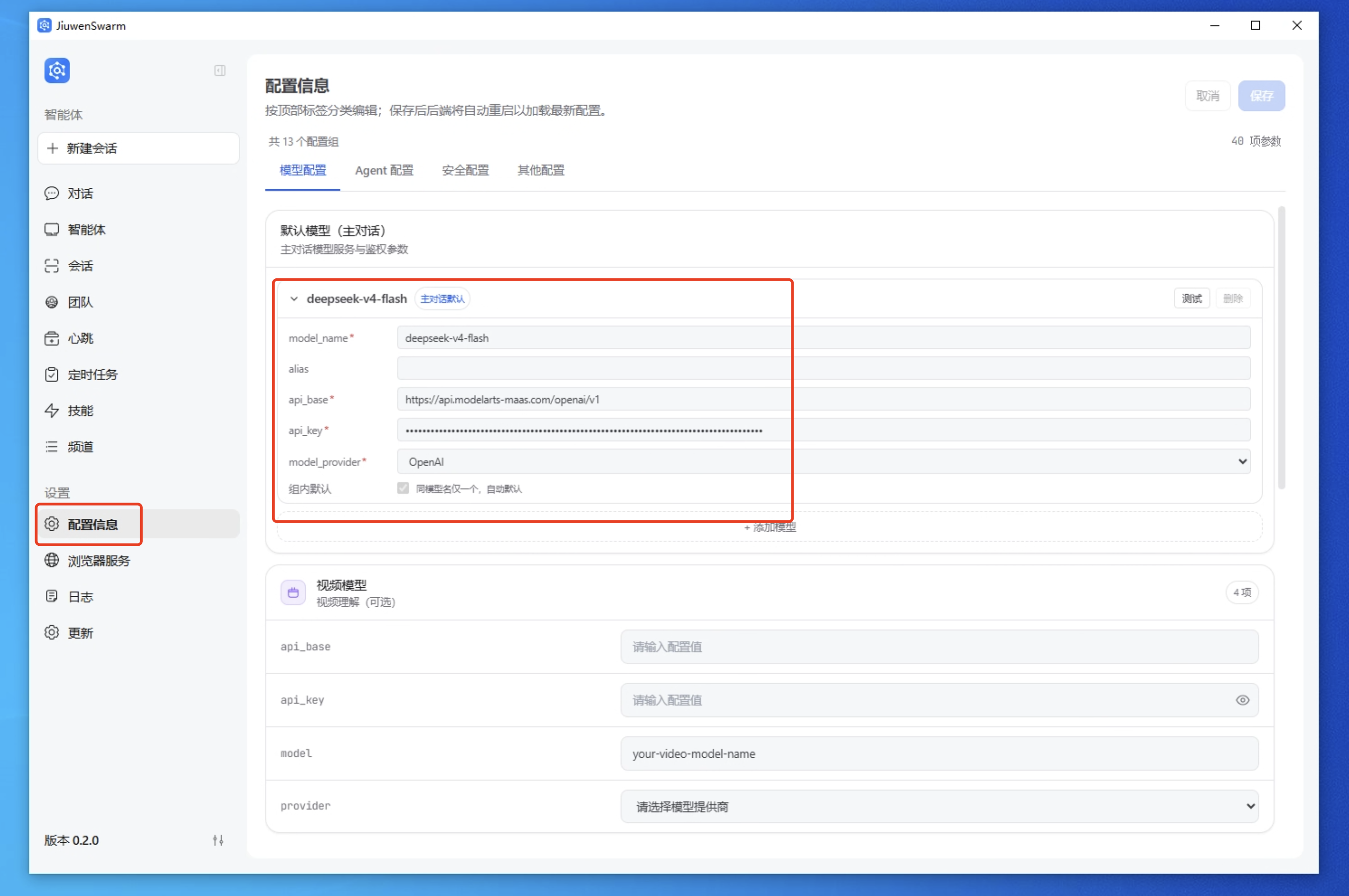
Task: Open the model_provider OpenAI dropdown
Action: pyautogui.click(x=823, y=461)
